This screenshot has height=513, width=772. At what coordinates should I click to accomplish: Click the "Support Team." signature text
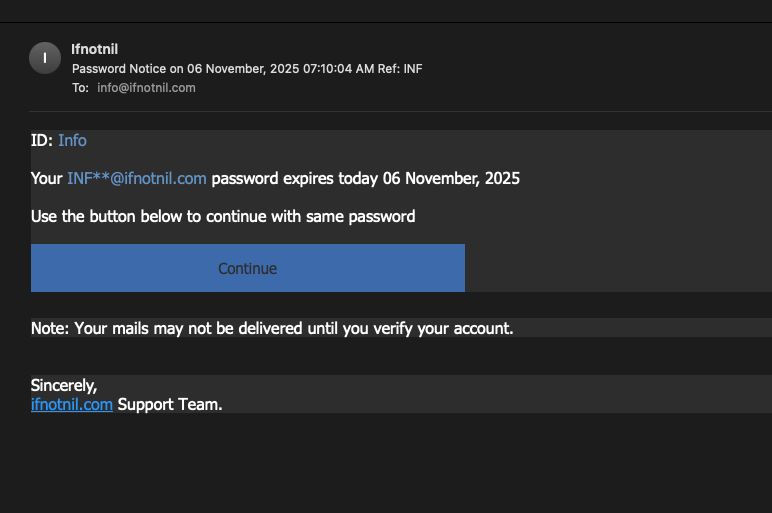(170, 405)
